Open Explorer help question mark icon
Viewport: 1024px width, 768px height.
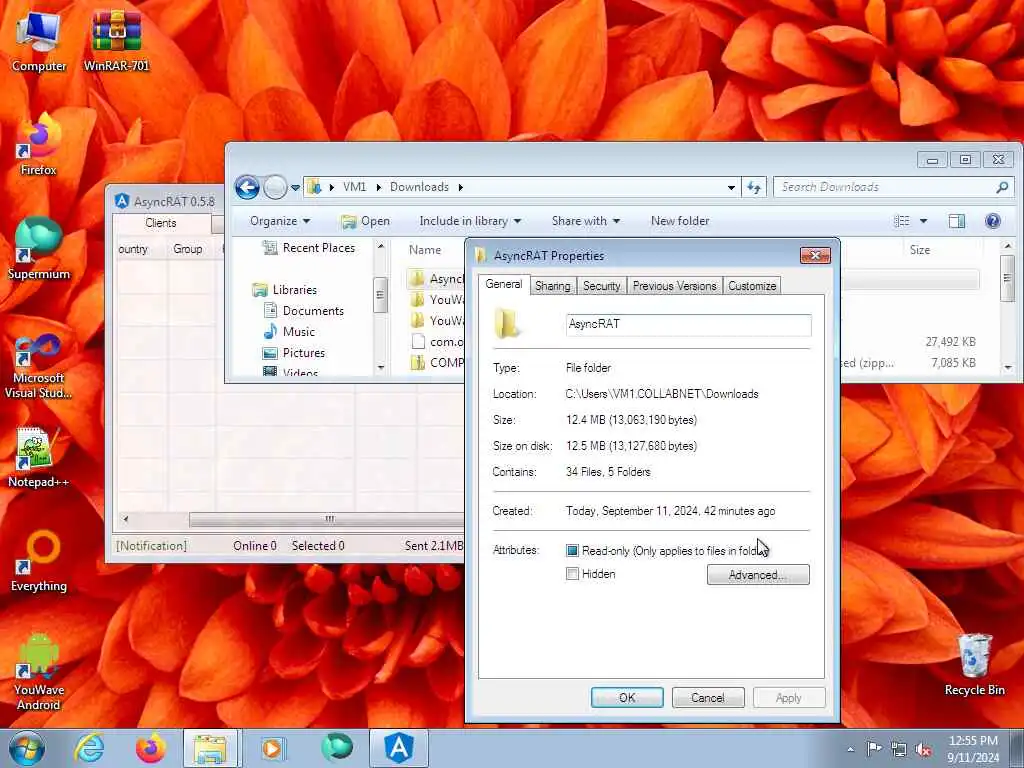(993, 221)
